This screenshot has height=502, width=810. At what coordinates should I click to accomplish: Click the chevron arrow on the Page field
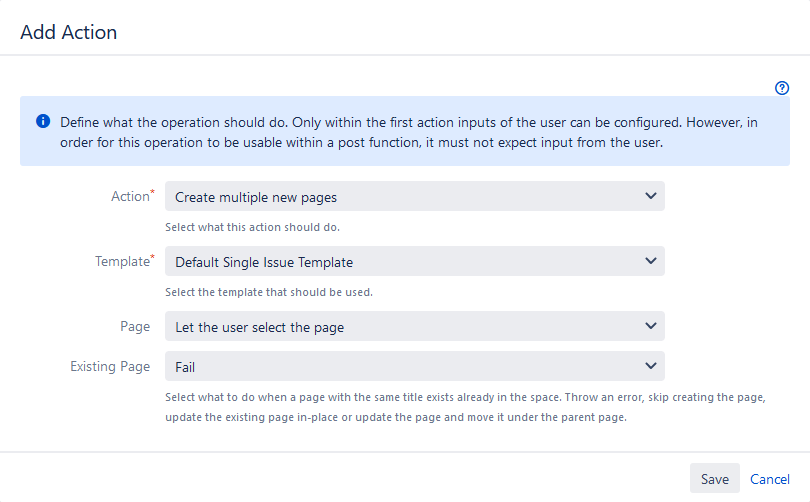(x=651, y=326)
